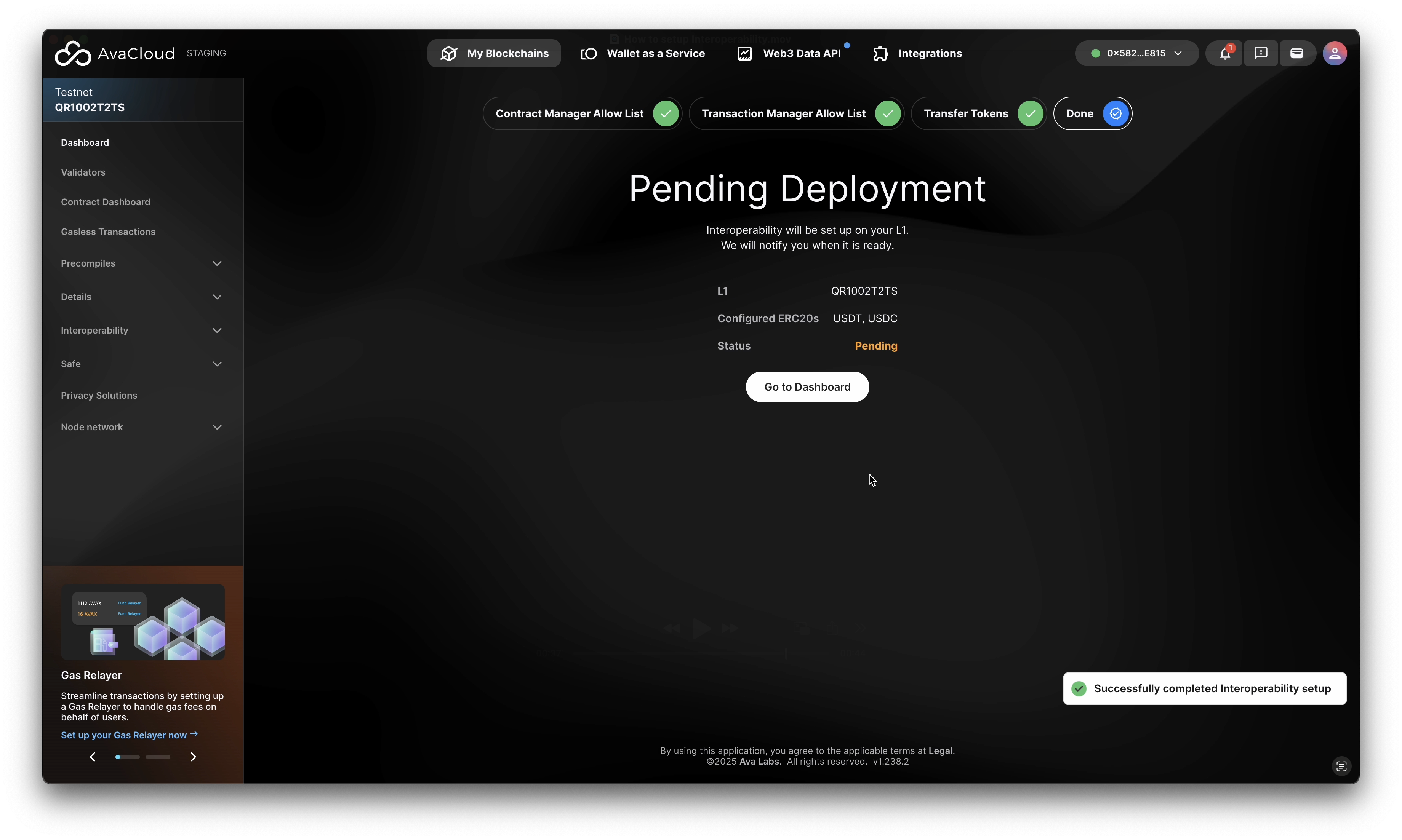Open the feedback chat icon

[x=1260, y=53]
